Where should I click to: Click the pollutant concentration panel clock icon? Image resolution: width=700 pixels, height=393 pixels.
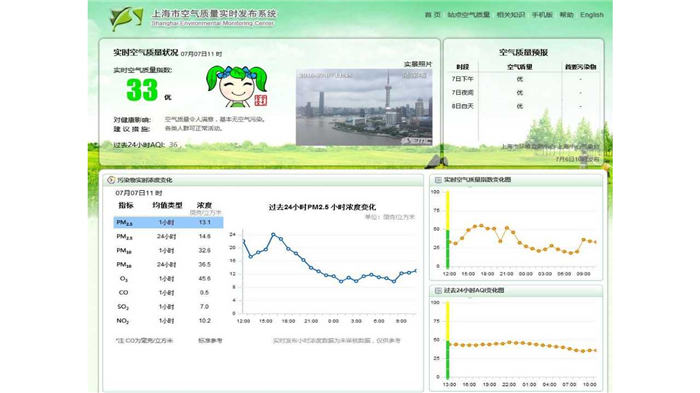pos(111,180)
